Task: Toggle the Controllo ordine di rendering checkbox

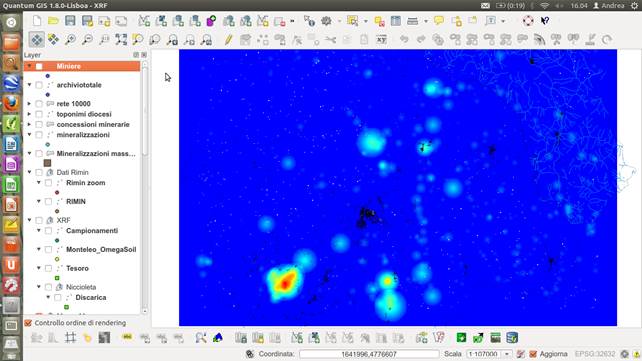Action: tap(28, 323)
